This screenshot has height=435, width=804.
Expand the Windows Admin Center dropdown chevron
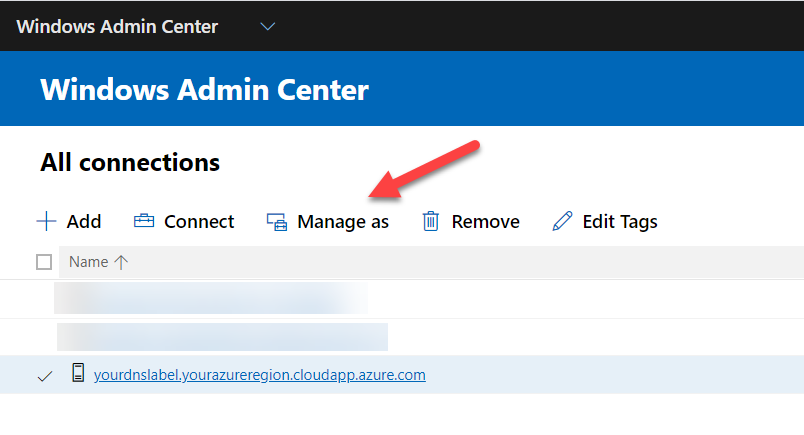click(268, 26)
